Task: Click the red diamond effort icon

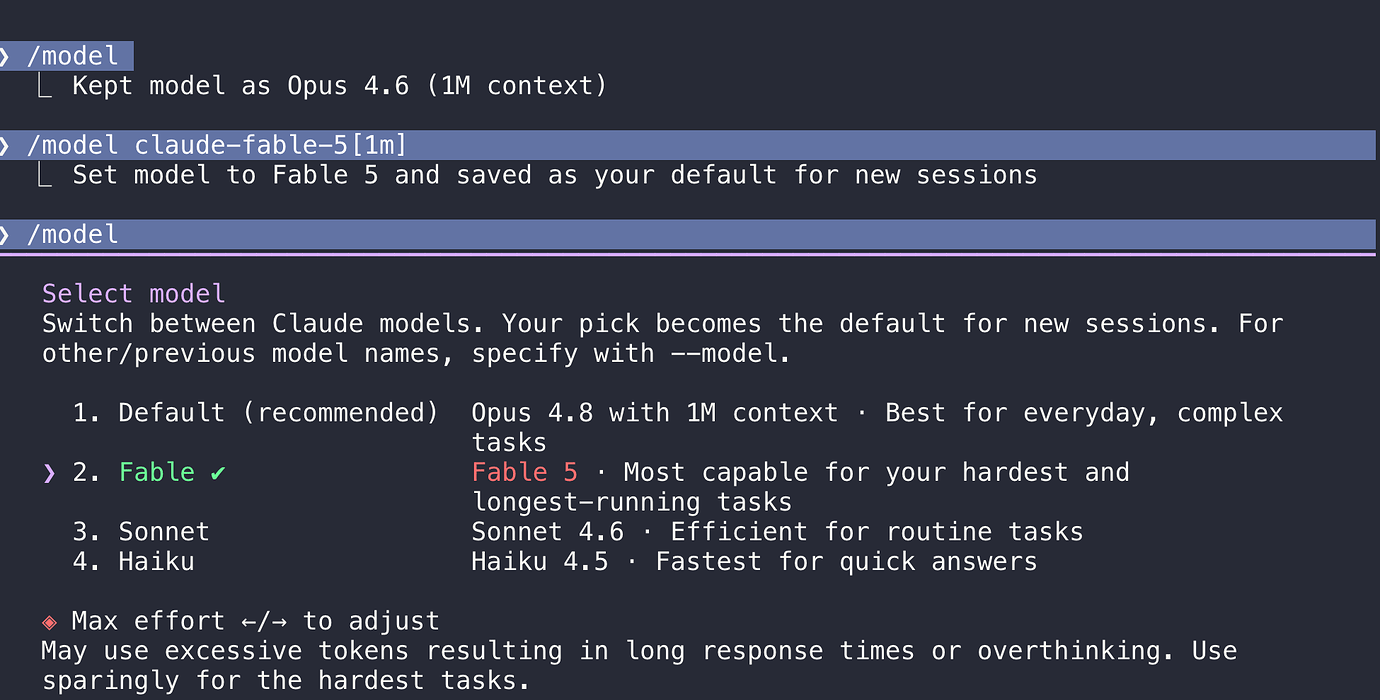Action: 49,621
